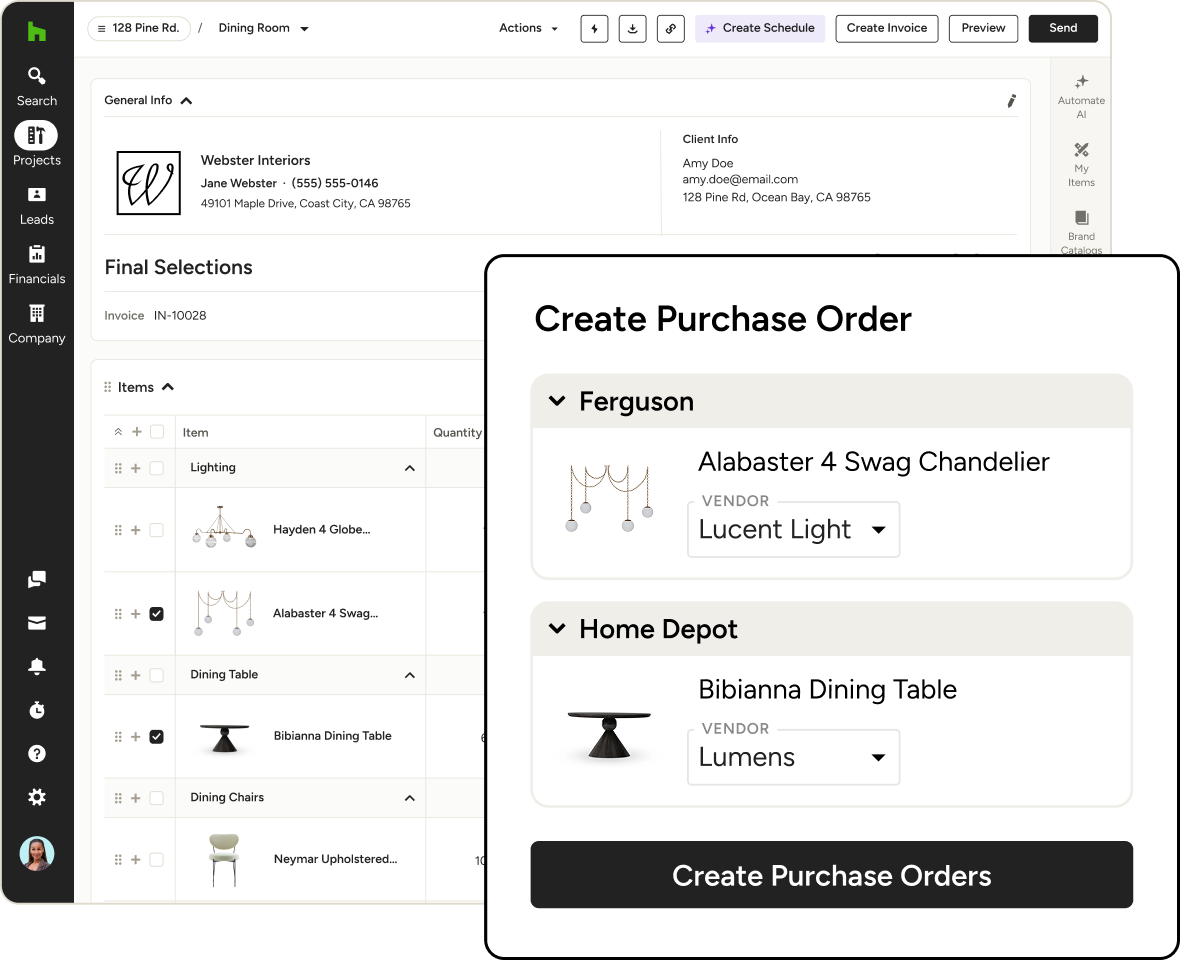Open the notifications bell
1180x960 pixels.
click(x=36, y=666)
